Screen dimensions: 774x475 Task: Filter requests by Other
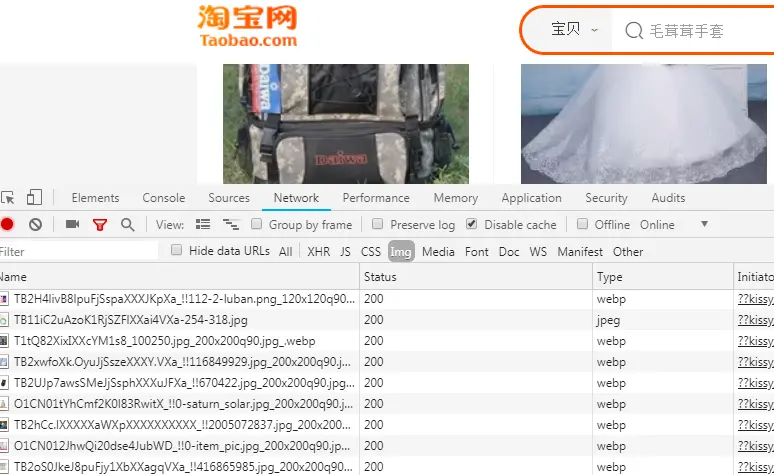pos(628,252)
